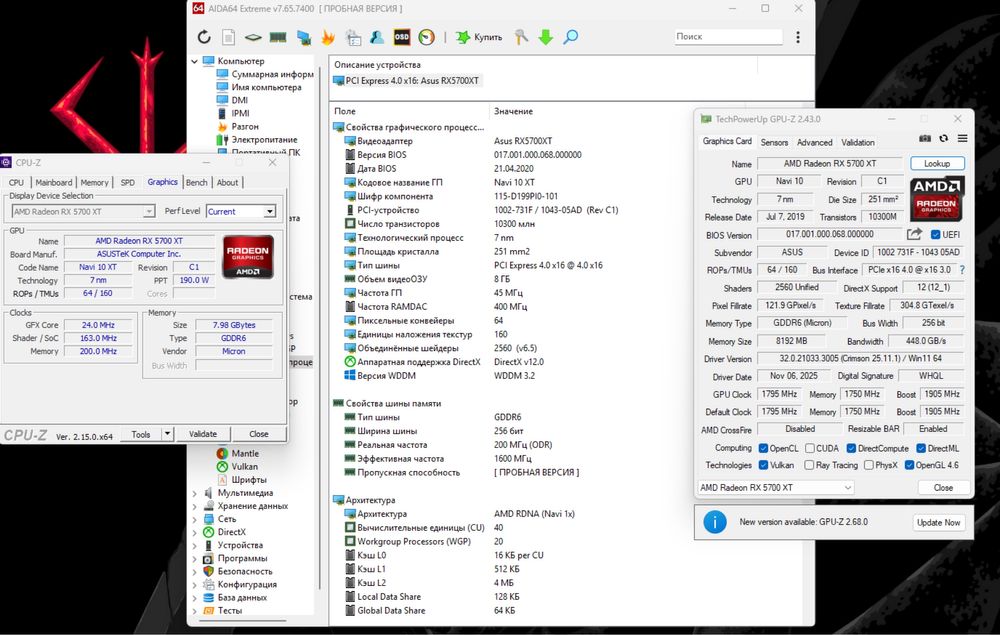Launch the flame stability test icon
Image resolution: width=1000 pixels, height=635 pixels.
point(328,37)
